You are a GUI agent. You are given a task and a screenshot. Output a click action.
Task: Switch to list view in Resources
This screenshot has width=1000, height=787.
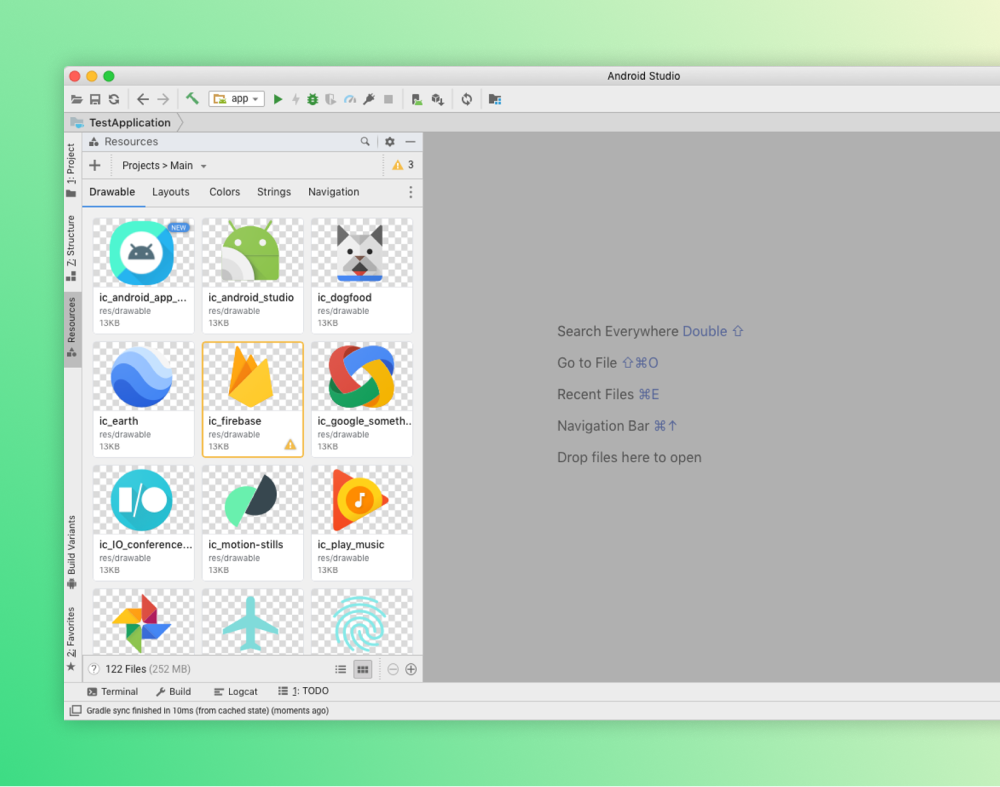point(341,669)
